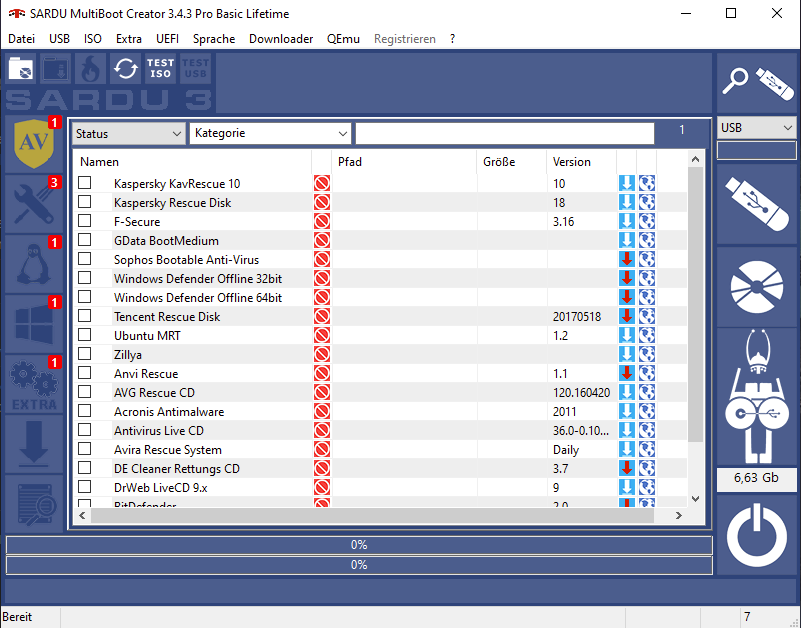801x628 pixels.
Task: Check the Kaspersky KavRescue 10 checkbox
Action: pyautogui.click(x=85, y=183)
